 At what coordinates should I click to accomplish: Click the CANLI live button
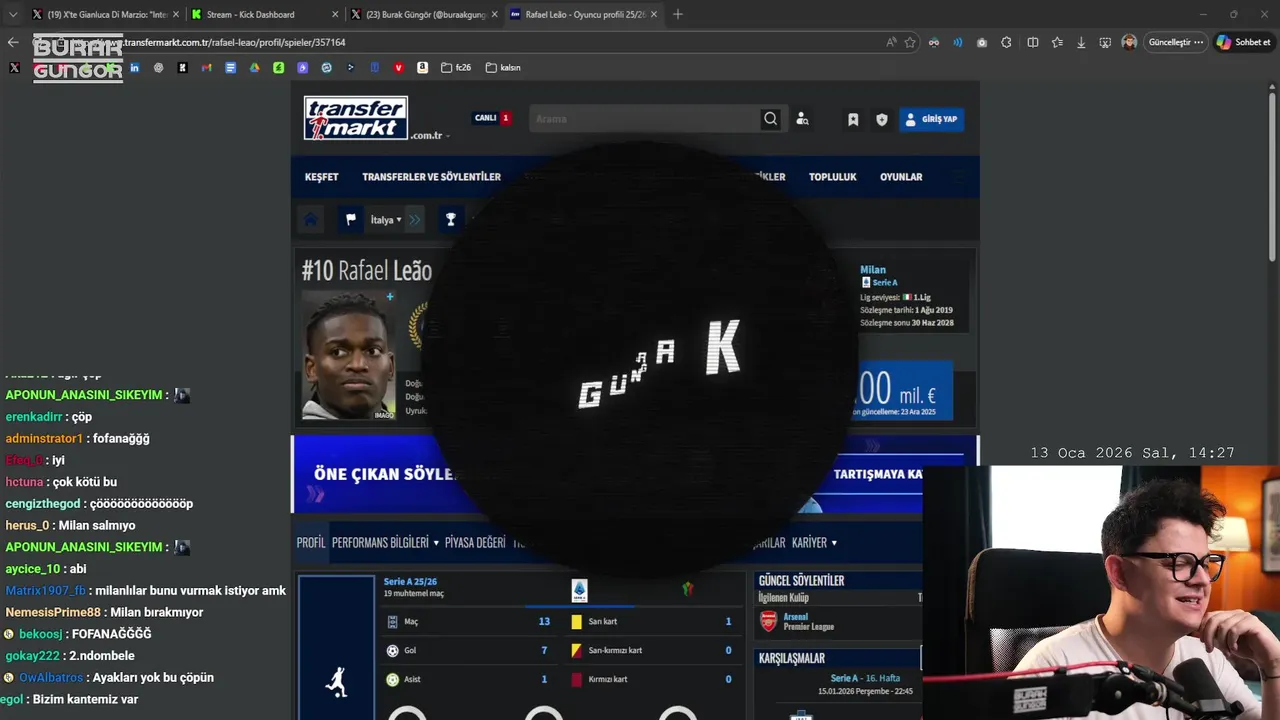pos(492,118)
